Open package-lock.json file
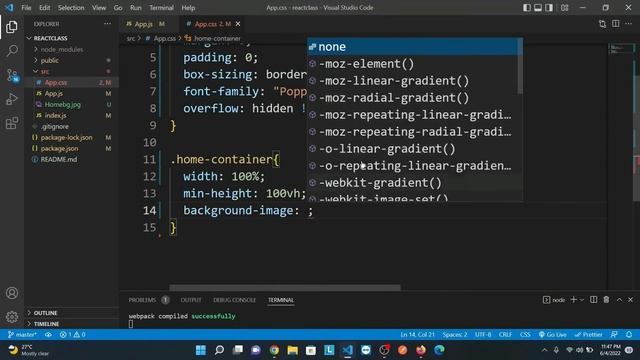 [x=71, y=137]
